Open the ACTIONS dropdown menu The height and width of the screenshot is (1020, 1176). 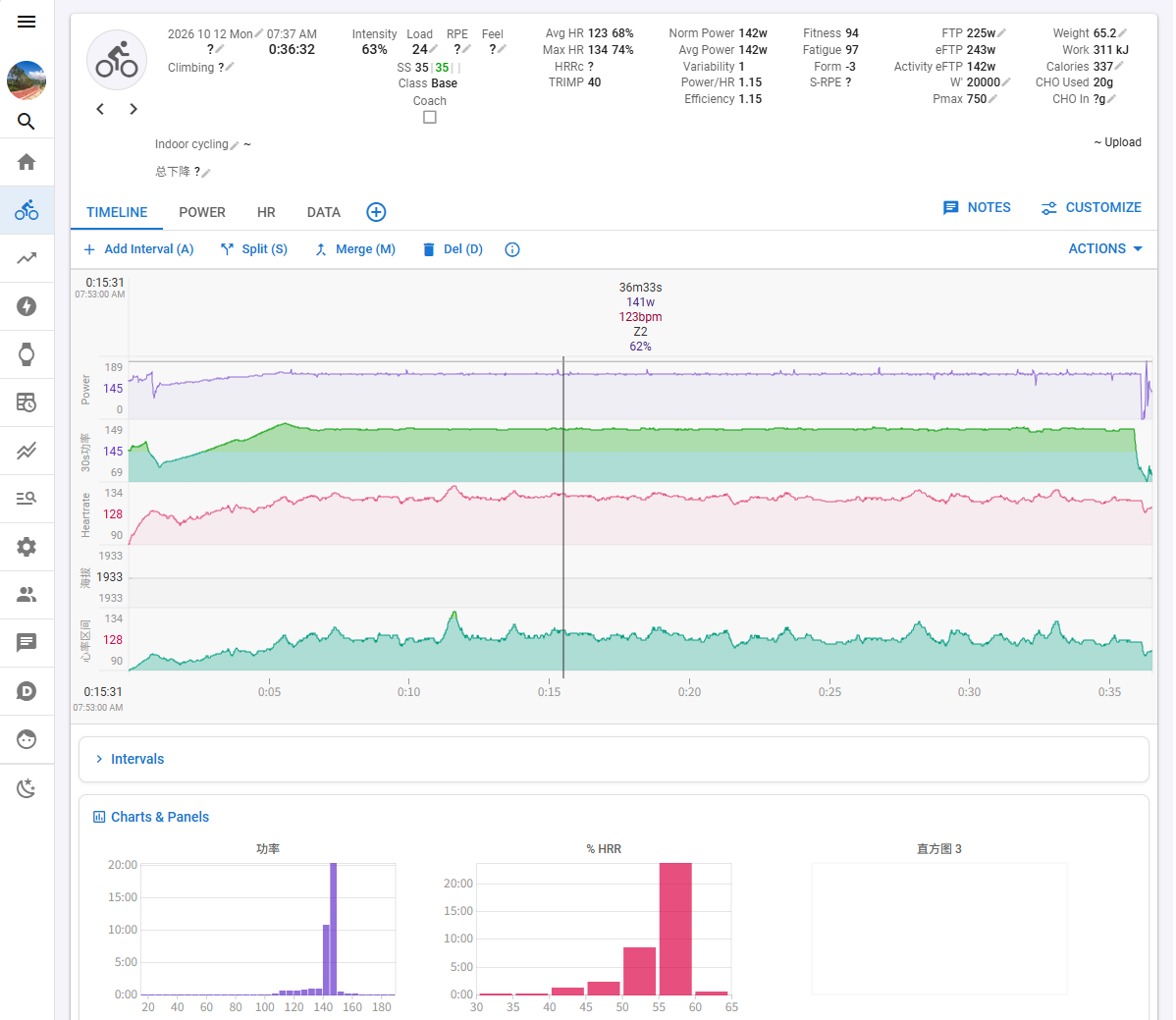(1104, 249)
